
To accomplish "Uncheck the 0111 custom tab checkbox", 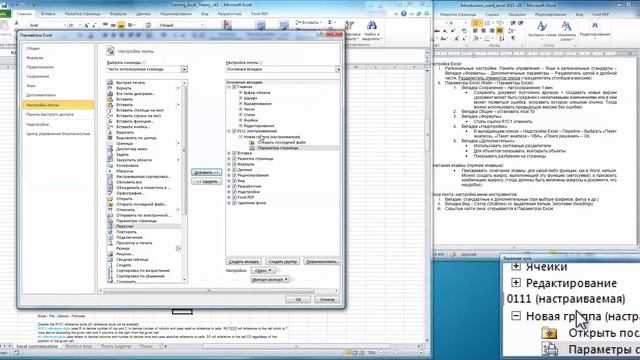I will (234, 131).
